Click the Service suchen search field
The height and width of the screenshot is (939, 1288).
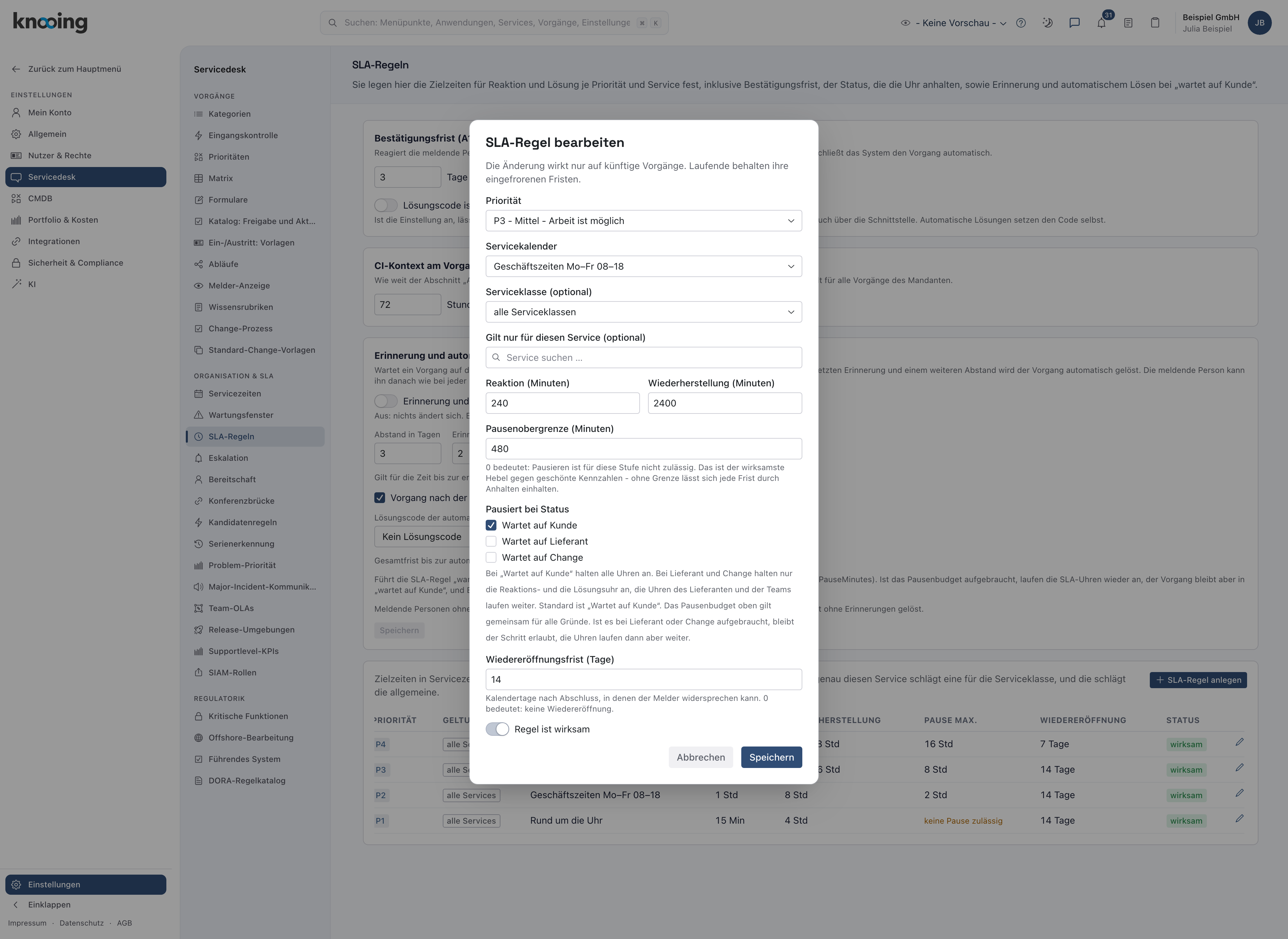[643, 357]
